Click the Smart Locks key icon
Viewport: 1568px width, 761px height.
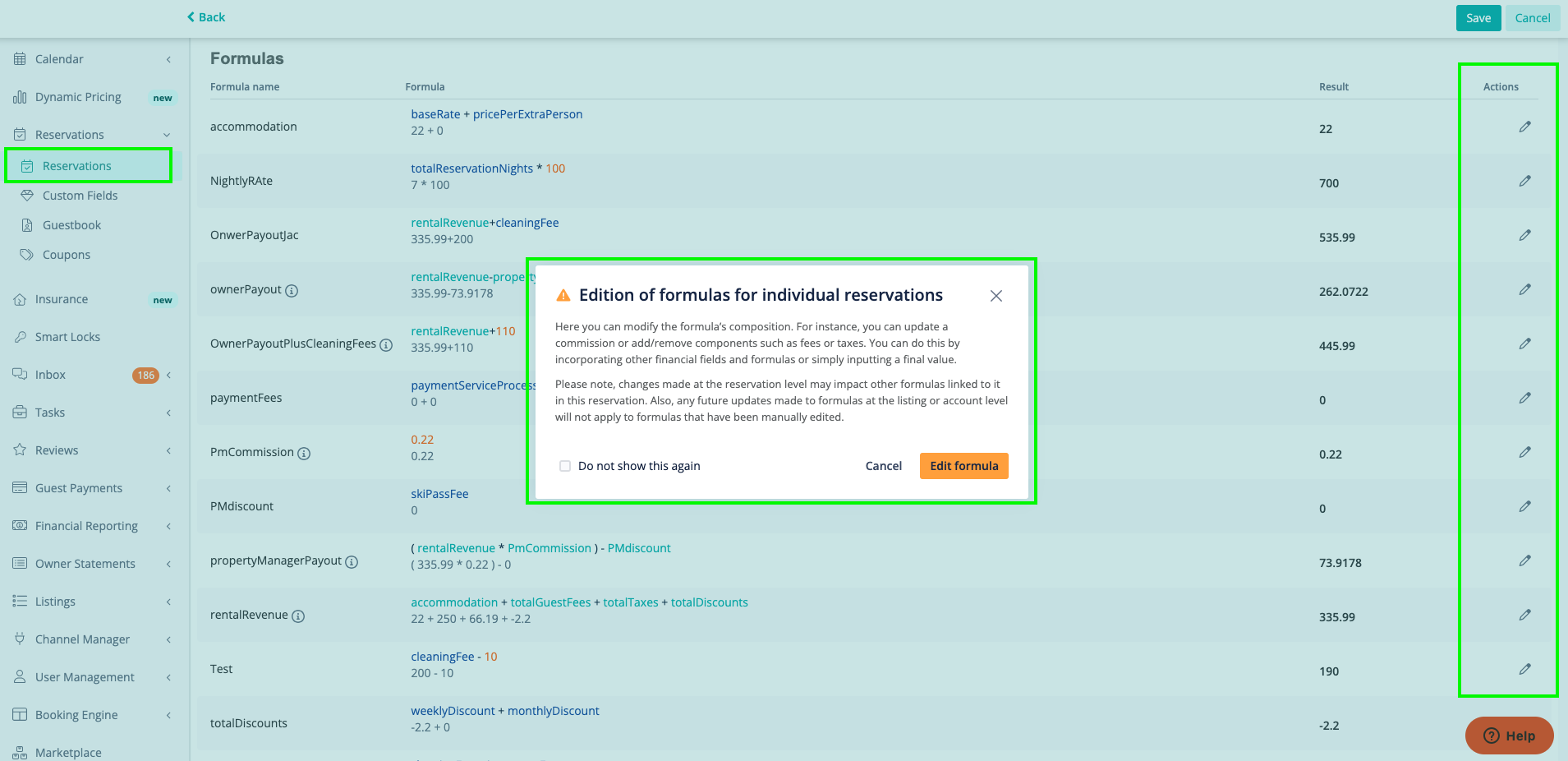click(x=20, y=337)
